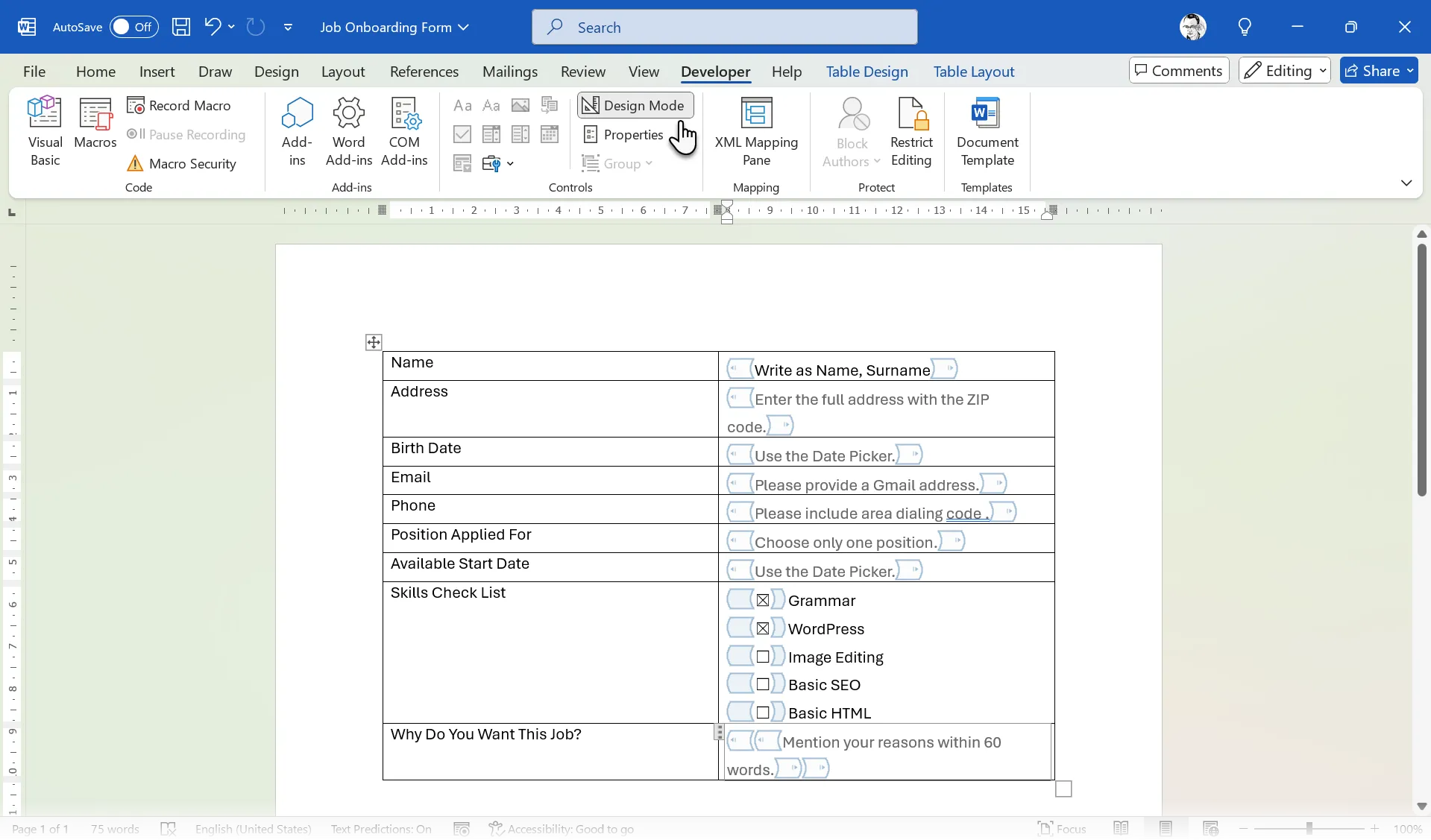The height and width of the screenshot is (840, 1431).
Task: Open the Group dropdown in Controls
Action: [647, 164]
